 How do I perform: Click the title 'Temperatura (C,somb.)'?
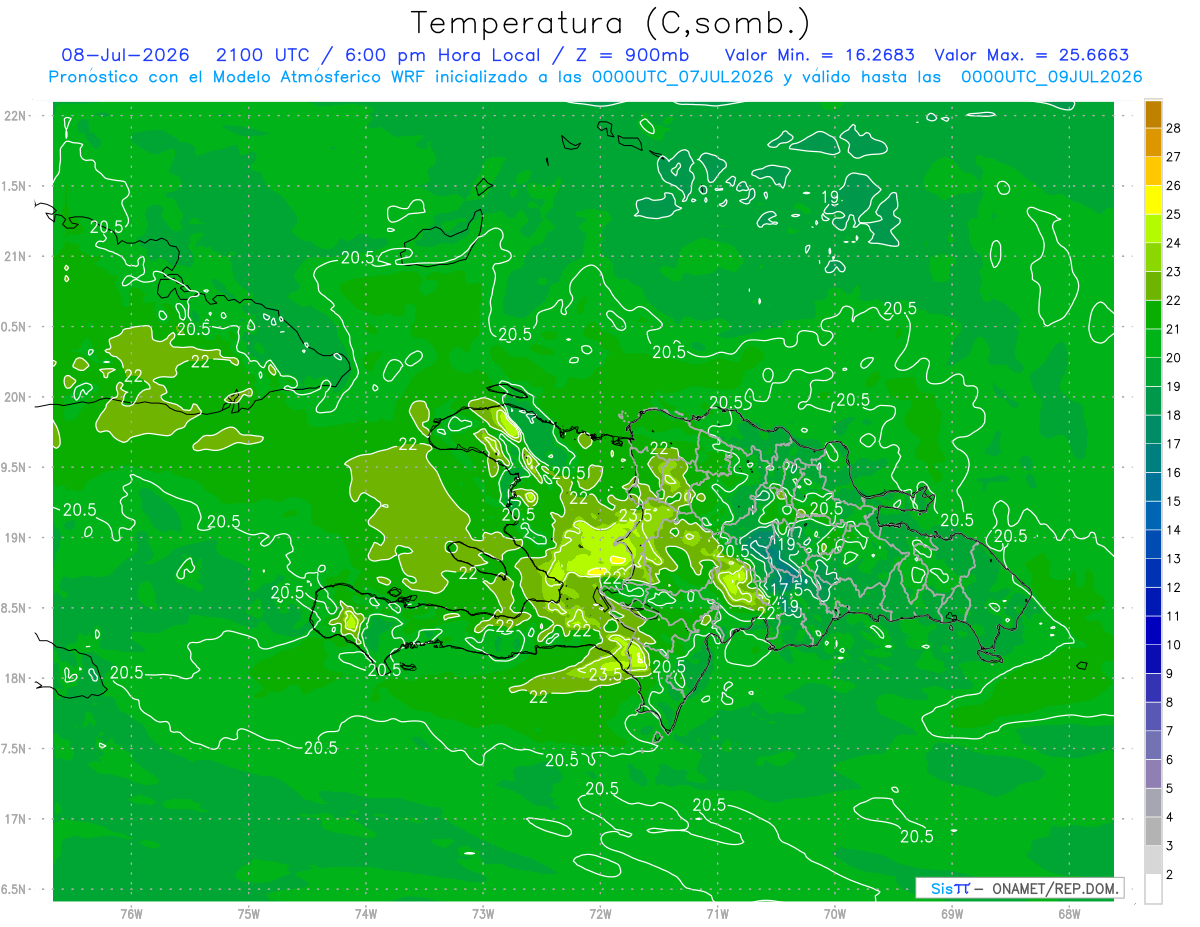tap(611, 23)
